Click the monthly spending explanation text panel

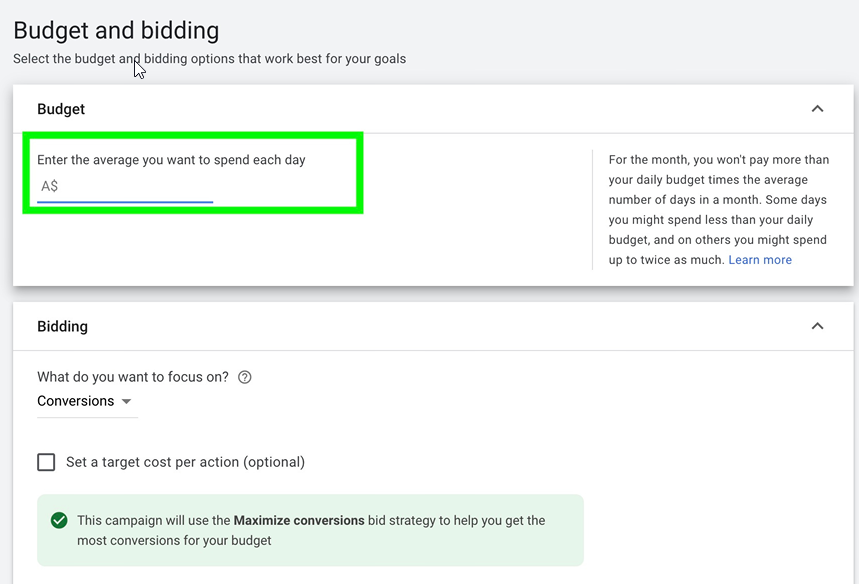719,210
